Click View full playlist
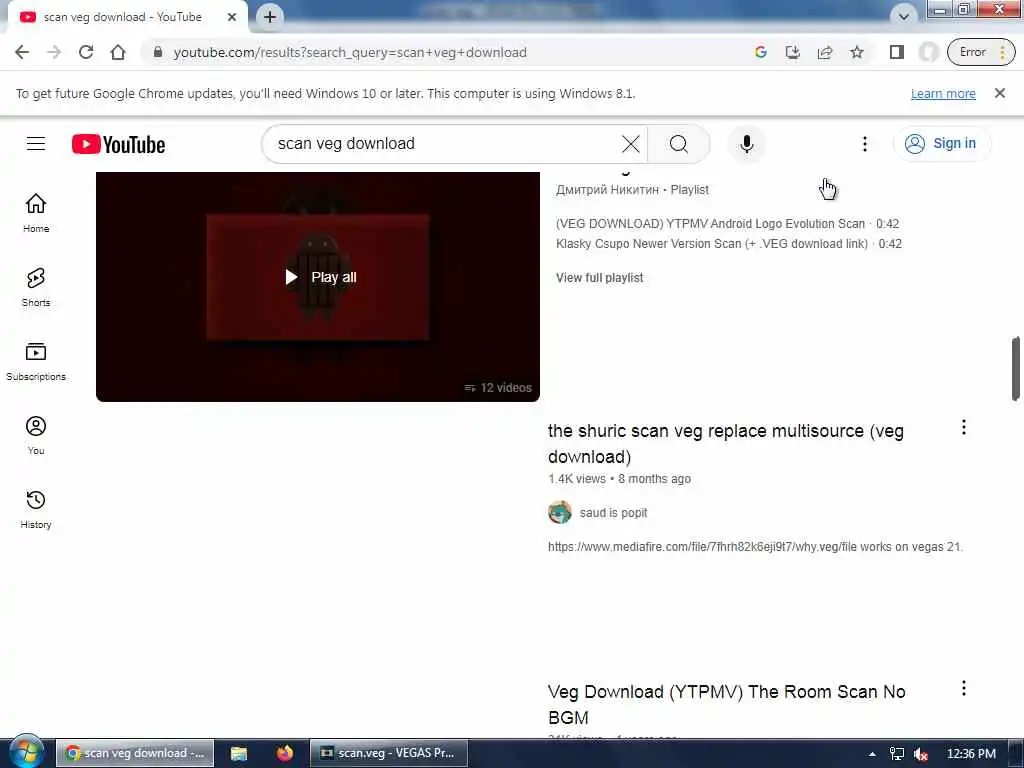 coord(600,278)
